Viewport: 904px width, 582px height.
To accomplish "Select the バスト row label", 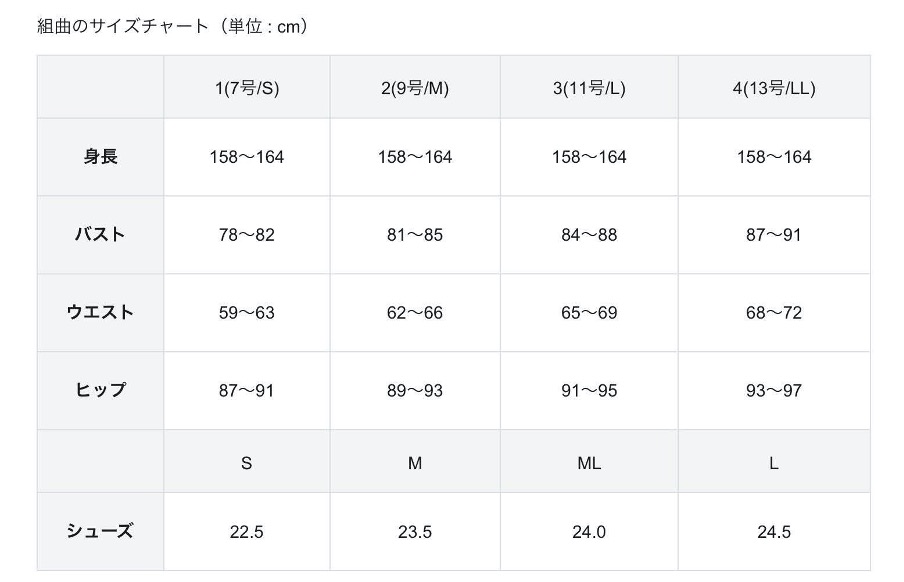I will [100, 235].
